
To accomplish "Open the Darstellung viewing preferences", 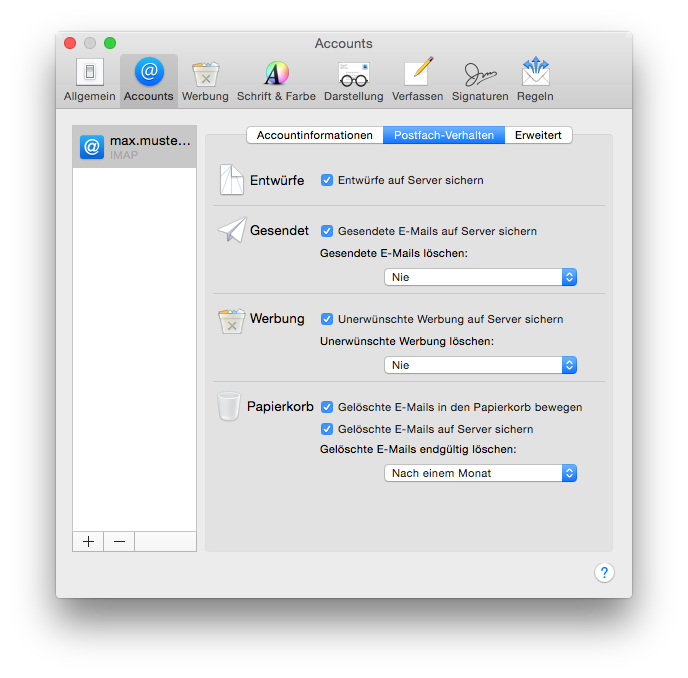I will (x=354, y=81).
